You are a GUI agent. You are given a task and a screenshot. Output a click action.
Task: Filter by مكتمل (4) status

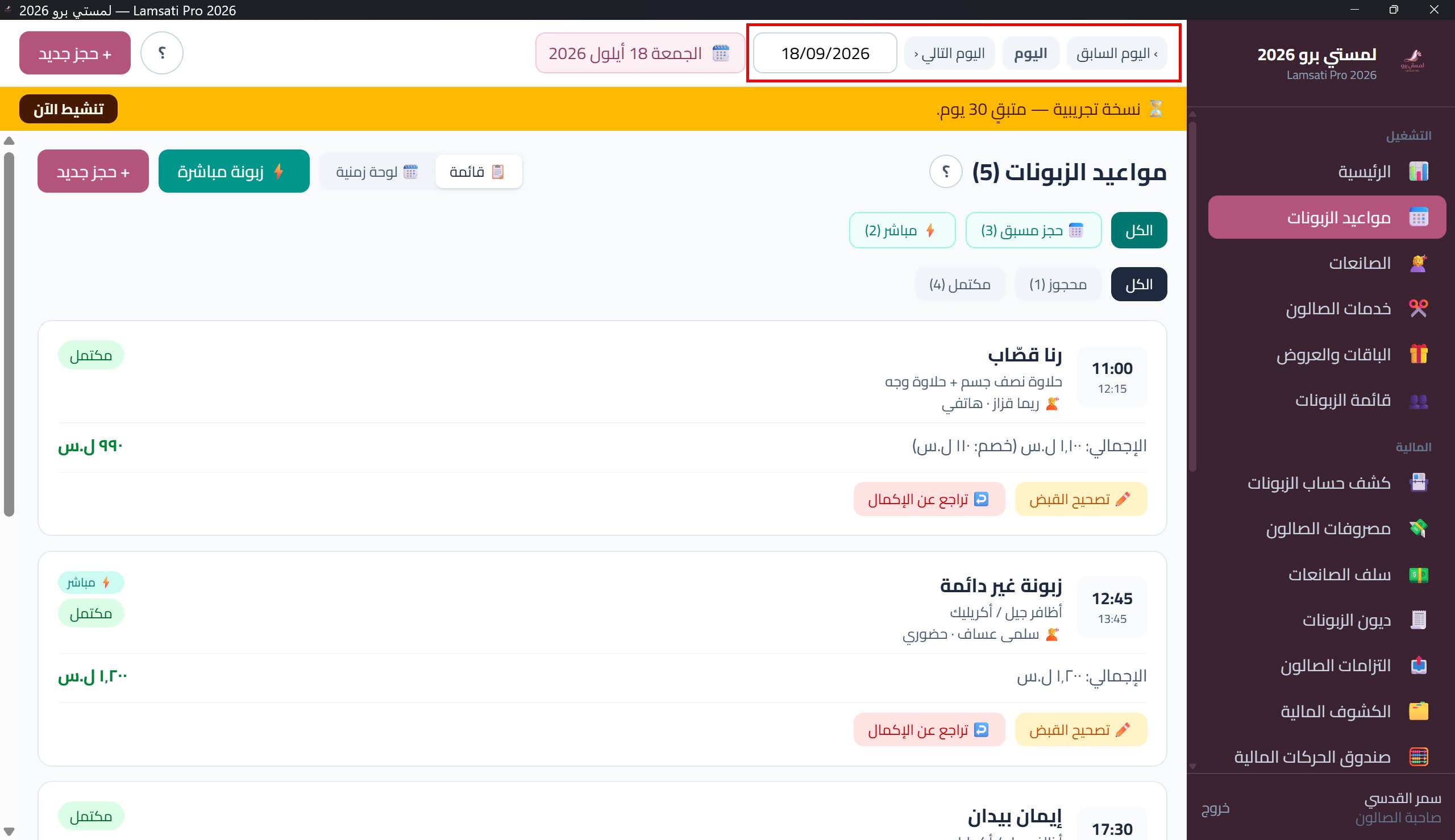(x=960, y=284)
